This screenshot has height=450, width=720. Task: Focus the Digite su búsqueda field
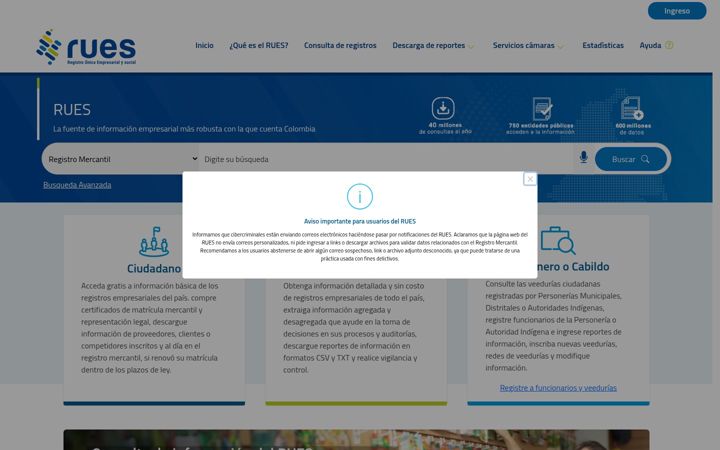coord(388,159)
